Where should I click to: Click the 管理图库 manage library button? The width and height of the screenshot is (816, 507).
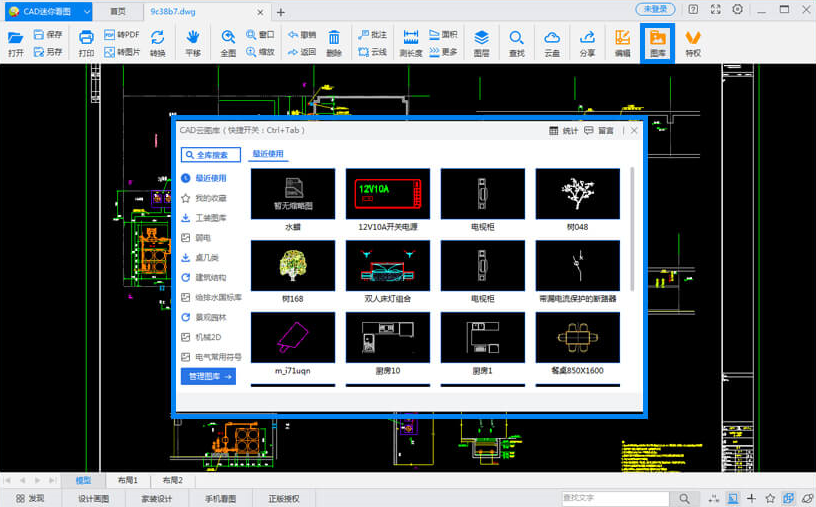(x=208, y=377)
